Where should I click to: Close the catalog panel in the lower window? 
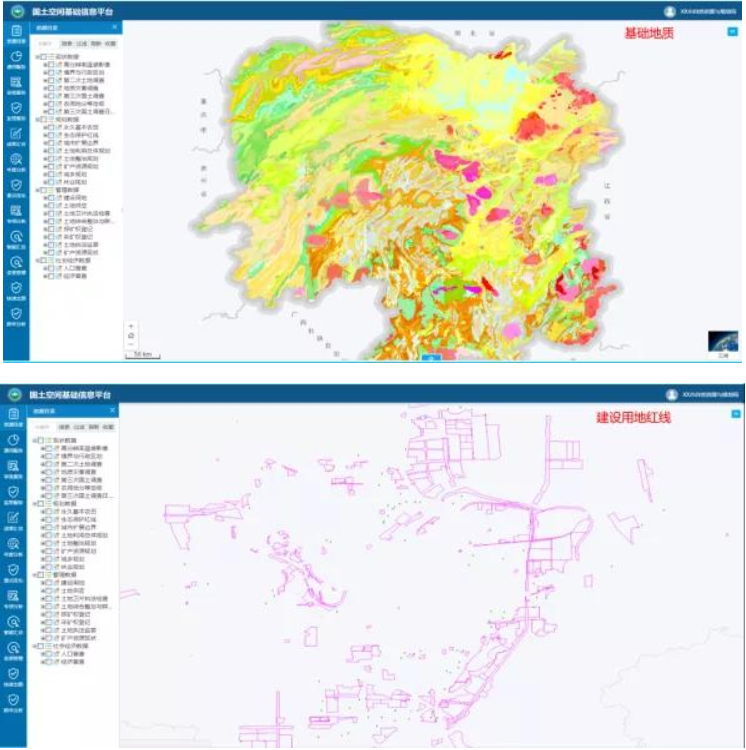point(113,410)
